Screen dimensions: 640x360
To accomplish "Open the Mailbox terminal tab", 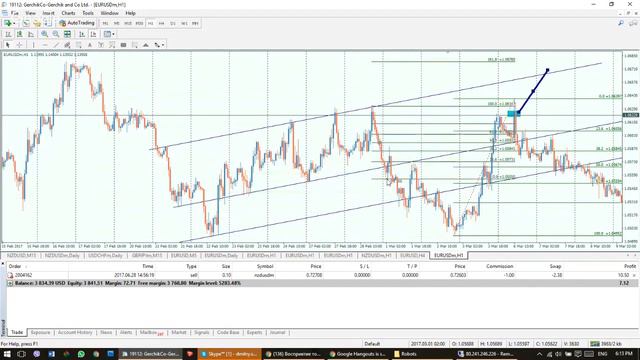I will (x=151, y=333).
